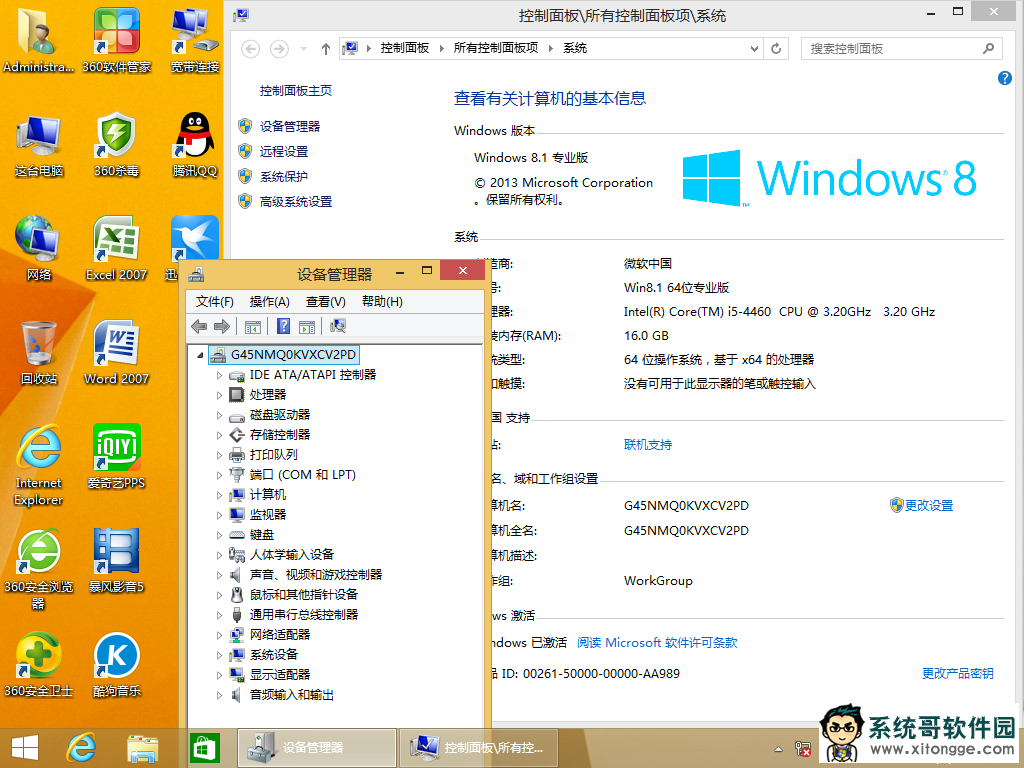Click the 更改产品密钥 link
The image size is (1024, 768).
[x=957, y=673]
